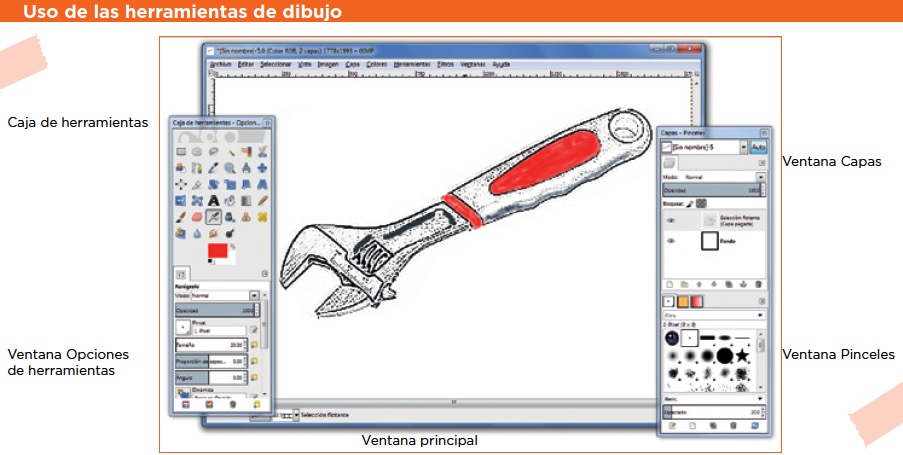Open the image selector dropdown in Capas window
Image resolution: width=903 pixels, height=455 pixels.
click(x=743, y=147)
